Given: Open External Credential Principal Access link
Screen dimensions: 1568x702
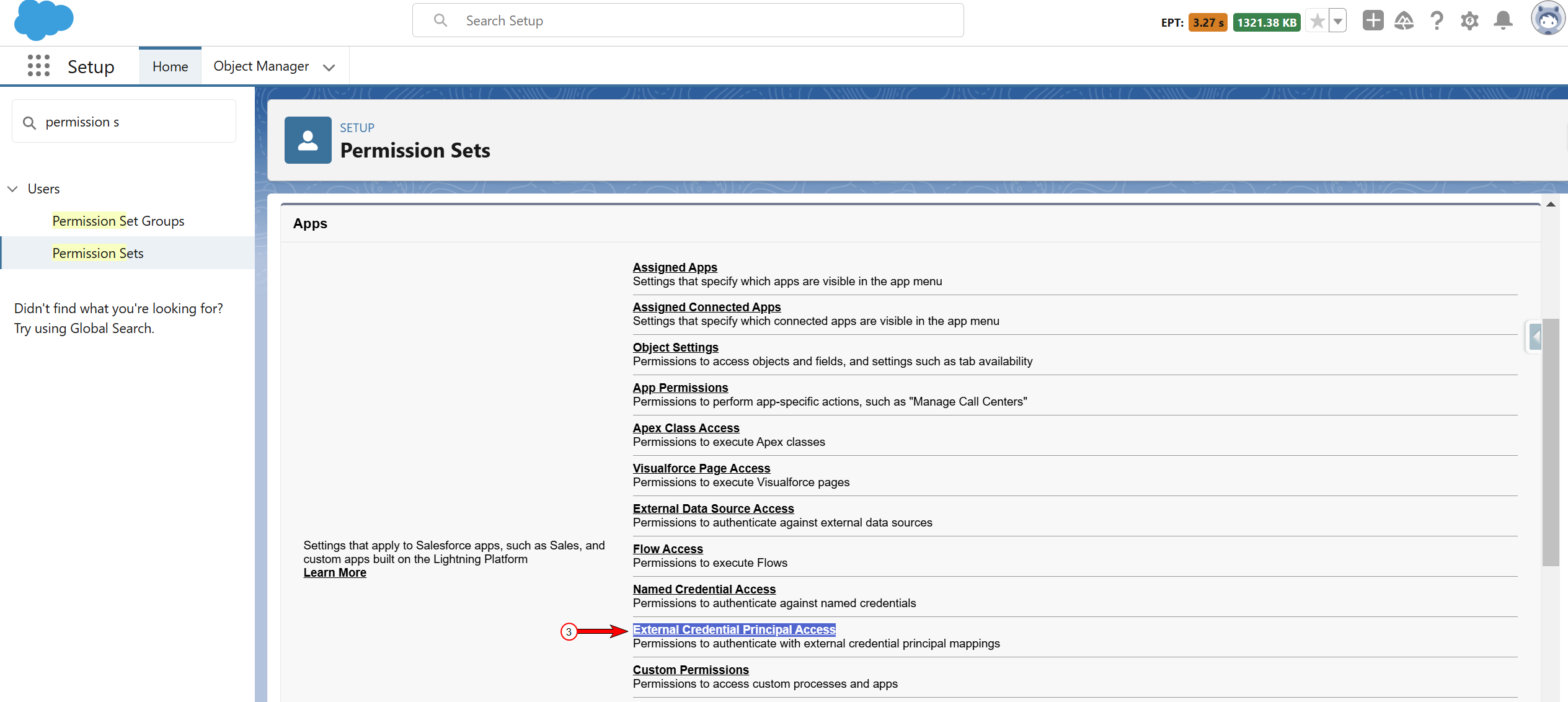Looking at the screenshot, I should 734,629.
